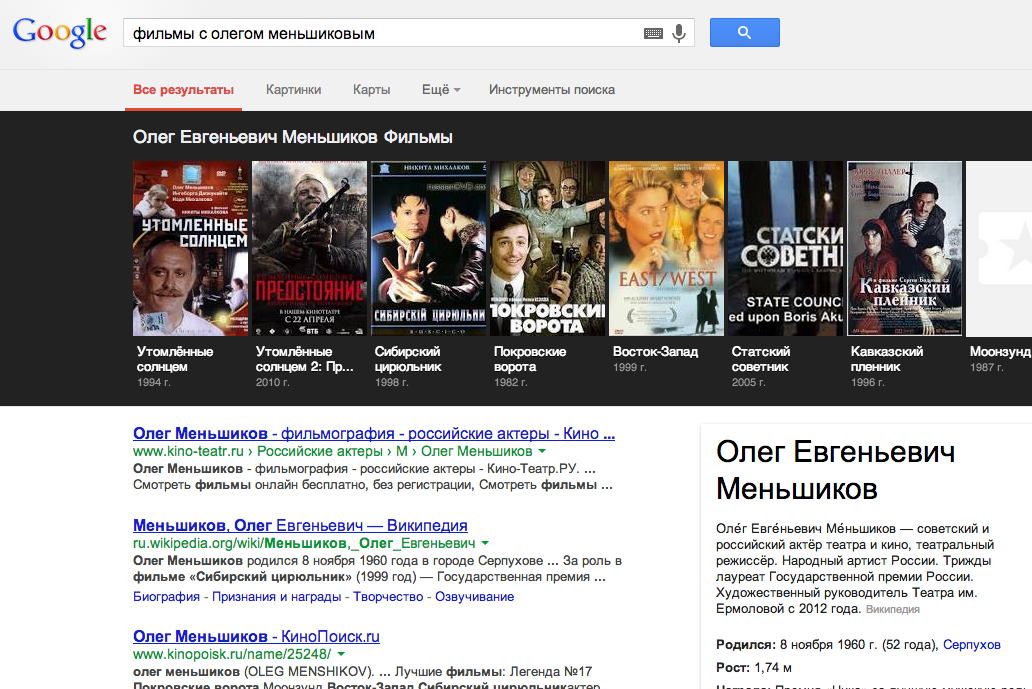
Task: Expand kinopoisk.ru result options arrow
Action: (x=341, y=654)
